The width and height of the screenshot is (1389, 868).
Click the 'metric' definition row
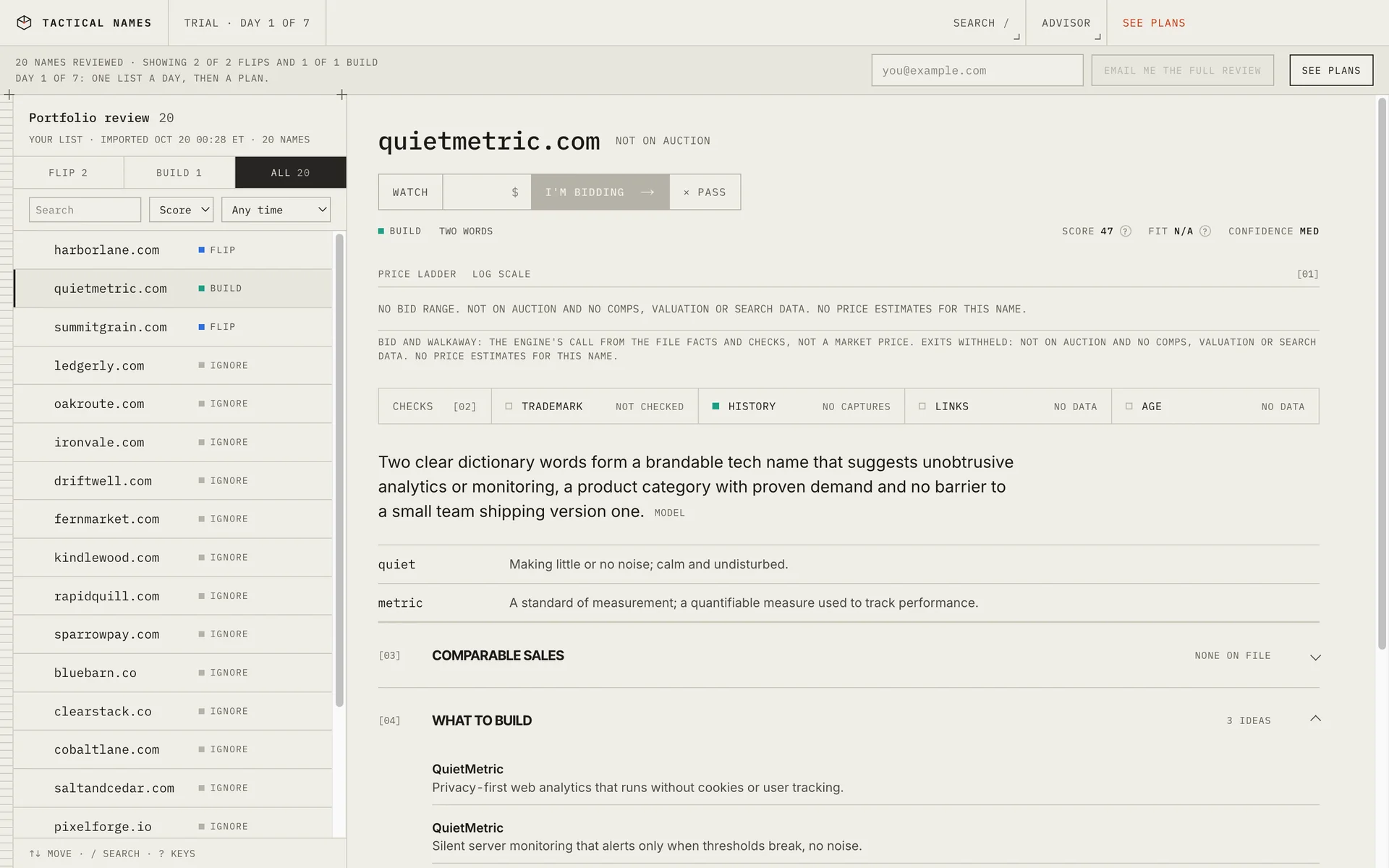(x=849, y=603)
